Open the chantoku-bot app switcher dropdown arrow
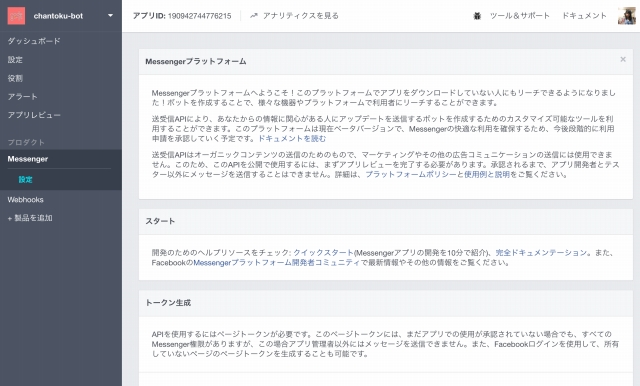Image resolution: width=640 pixels, height=386 pixels. click(110, 16)
